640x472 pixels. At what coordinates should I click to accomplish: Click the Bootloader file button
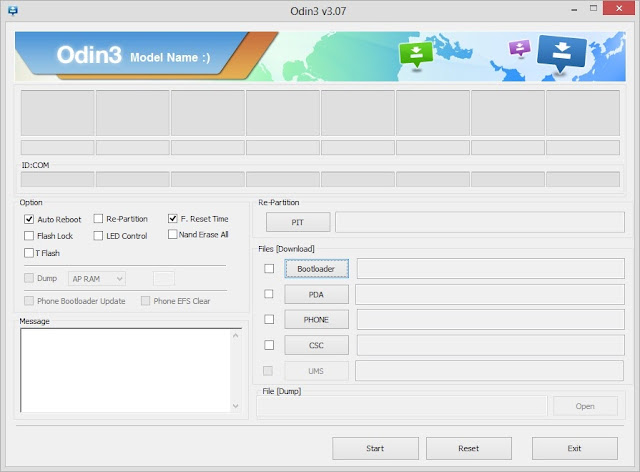(x=316, y=269)
